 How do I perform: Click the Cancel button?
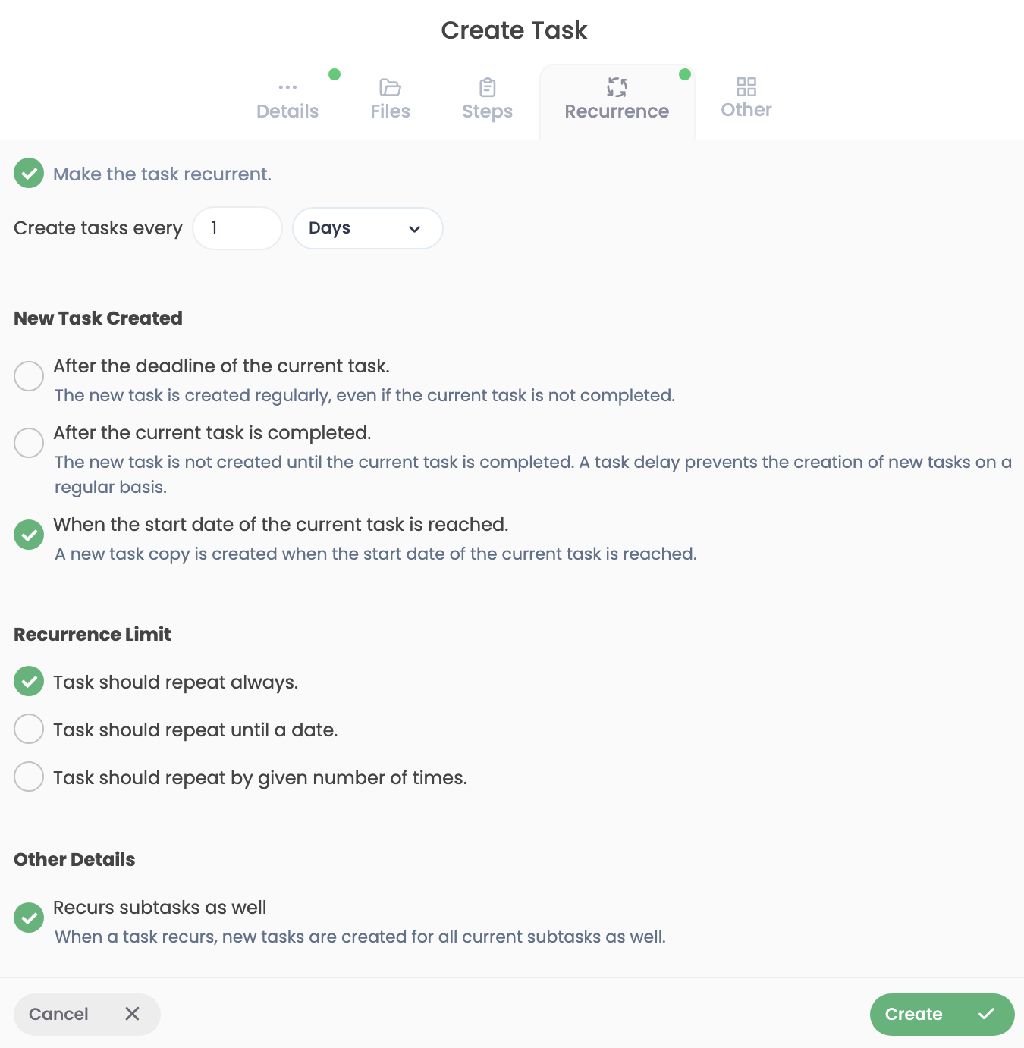pyautogui.click(x=87, y=1014)
